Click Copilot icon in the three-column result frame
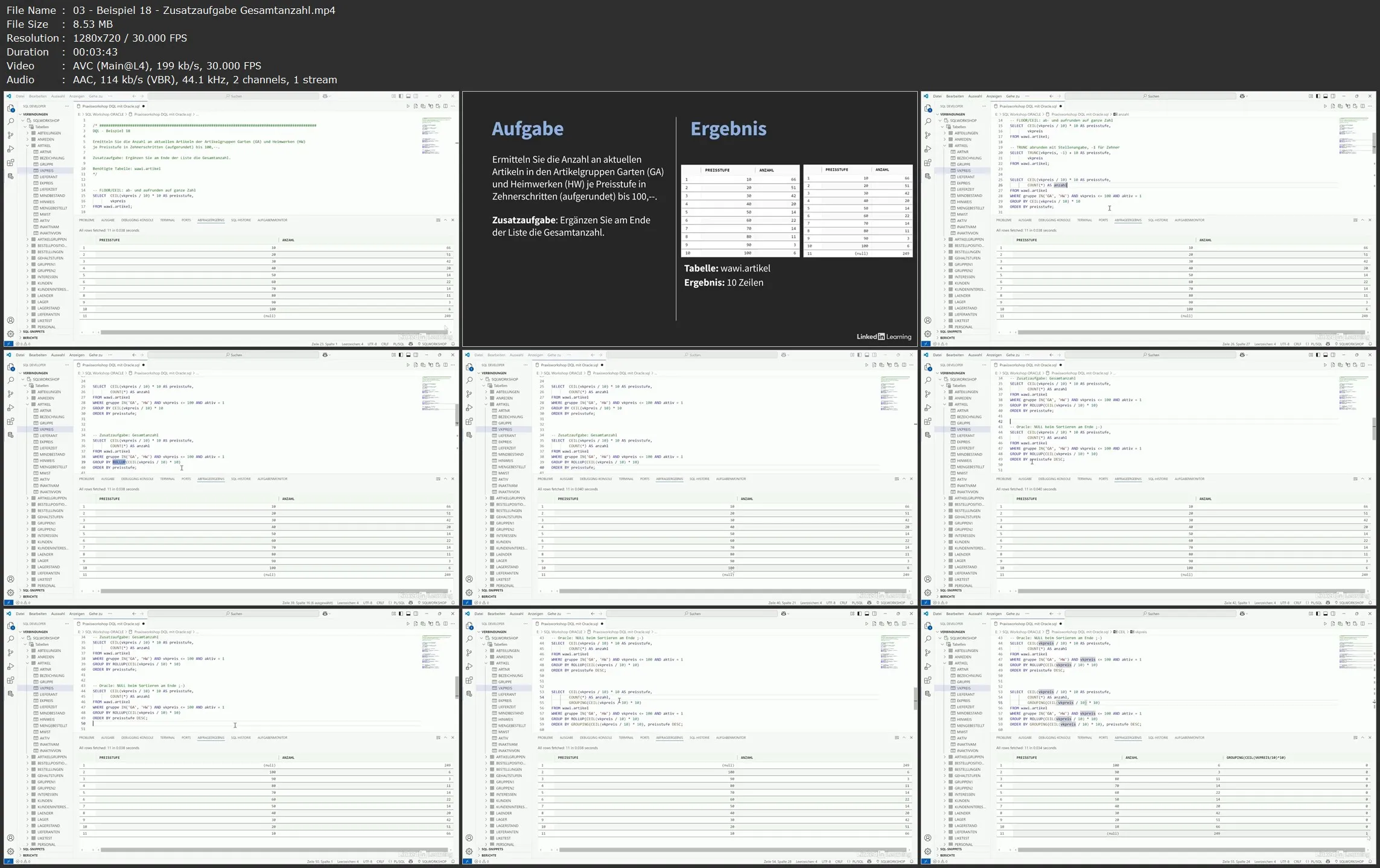Viewport: 1380px width, 868px height. (x=1242, y=613)
